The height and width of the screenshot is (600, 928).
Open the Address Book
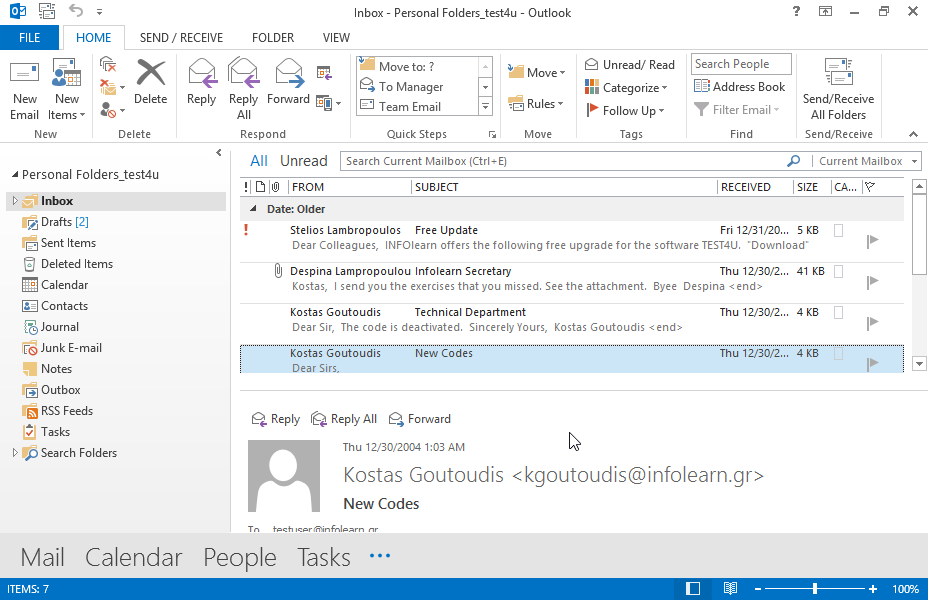click(x=739, y=86)
